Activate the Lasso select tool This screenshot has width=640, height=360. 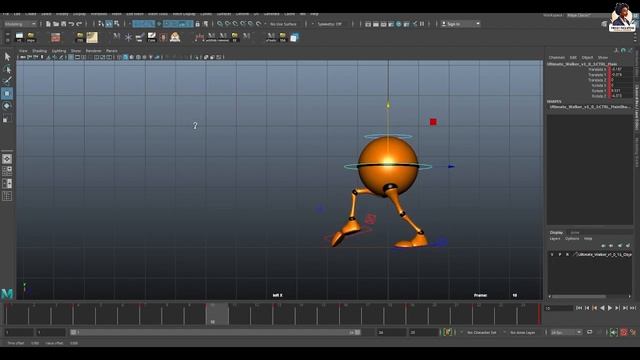7,69
